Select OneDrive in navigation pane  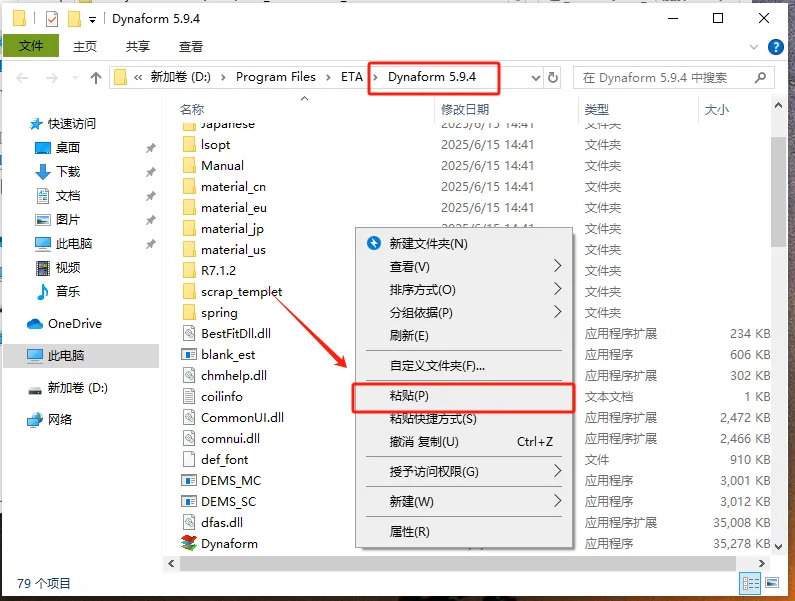click(75, 324)
